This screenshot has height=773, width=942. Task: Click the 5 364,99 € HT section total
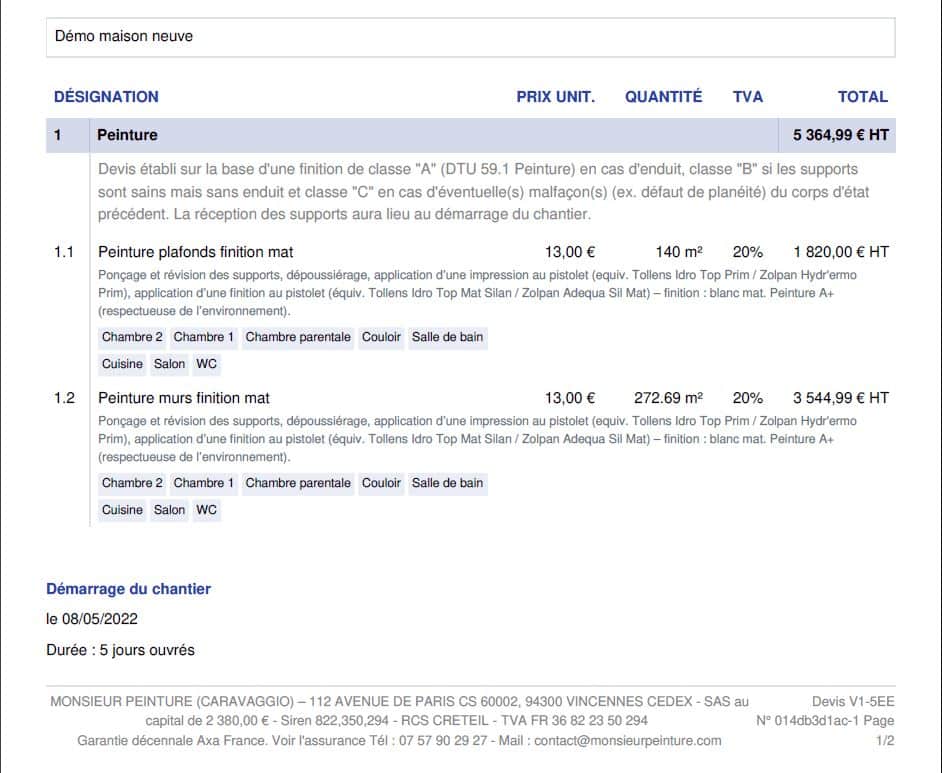840,135
